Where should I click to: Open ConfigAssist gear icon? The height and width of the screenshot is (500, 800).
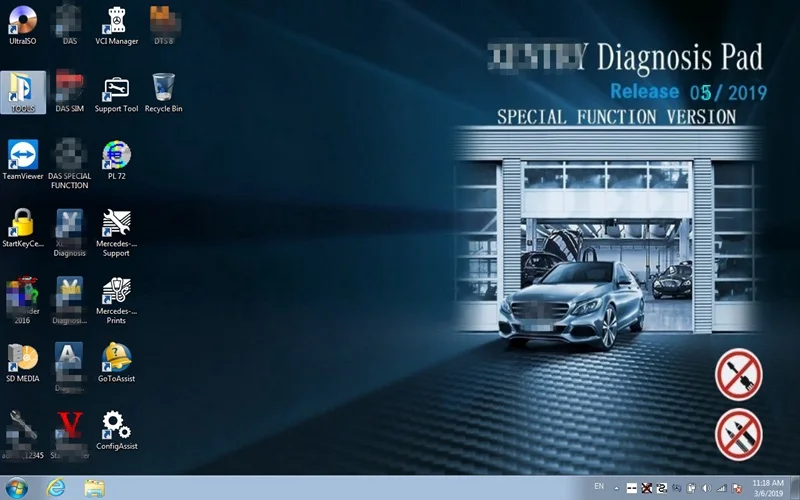116,425
